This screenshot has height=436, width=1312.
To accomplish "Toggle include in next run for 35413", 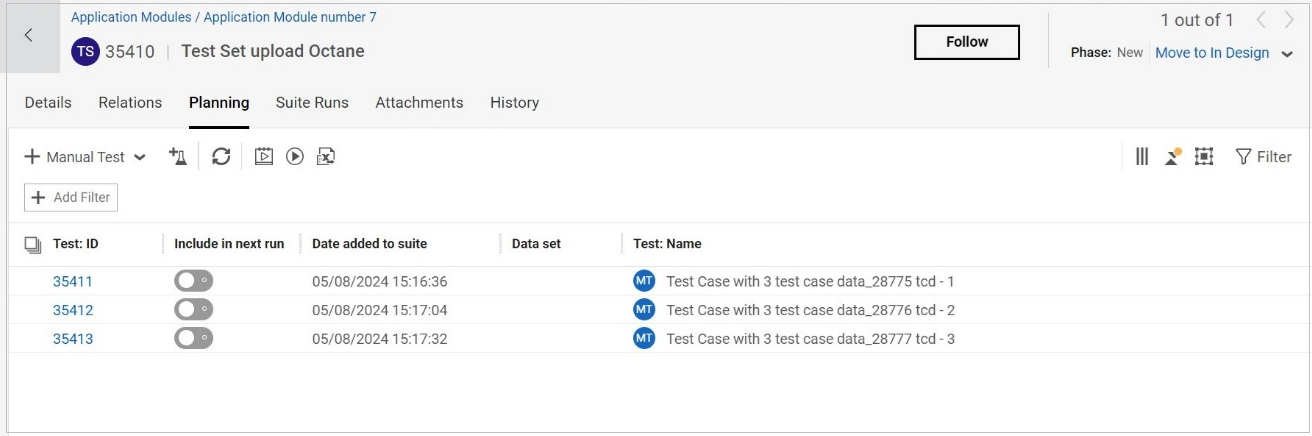I will point(193,339).
